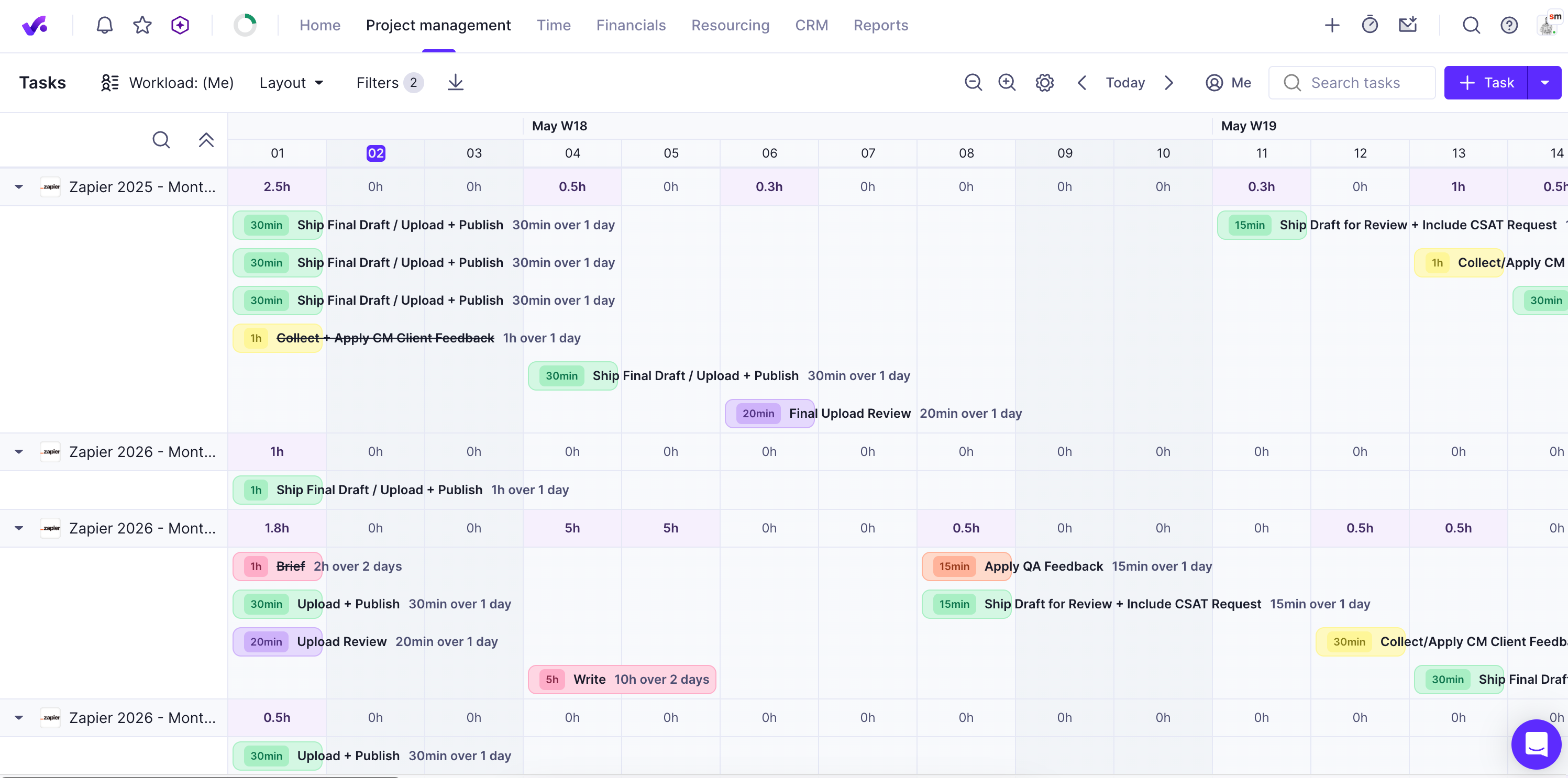Click the 5h total on day 04
Image resolution: width=1568 pixels, height=778 pixels.
[572, 528]
